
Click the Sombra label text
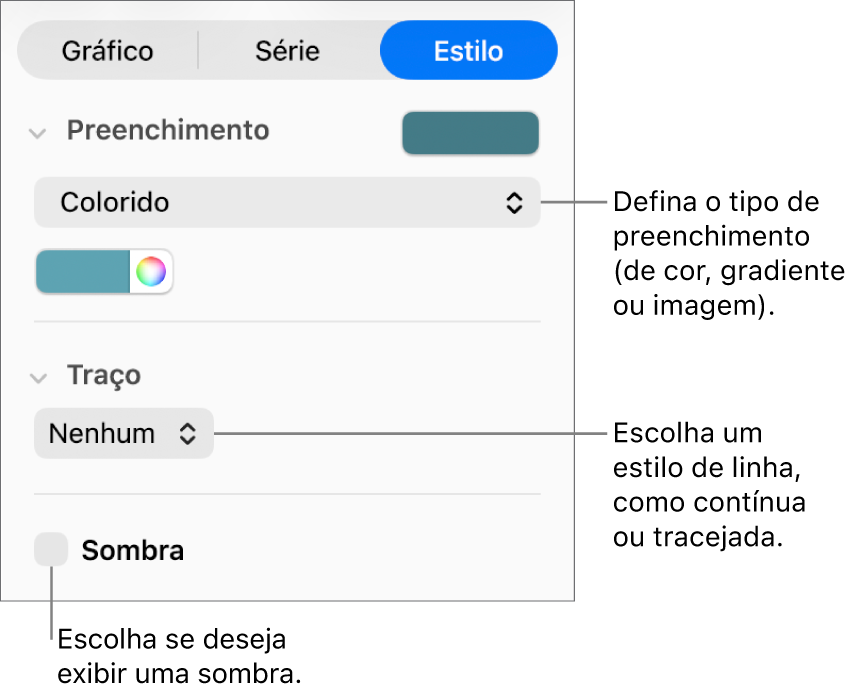tap(132, 549)
